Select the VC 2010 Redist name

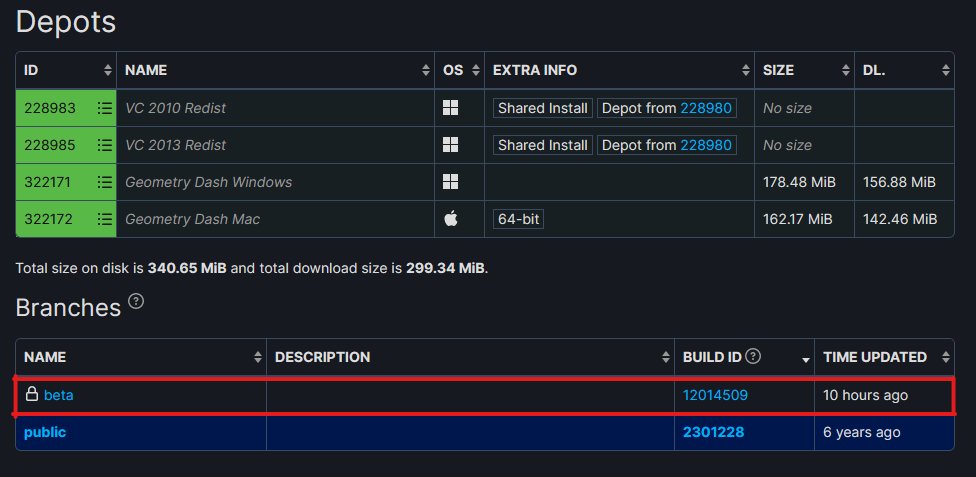pyautogui.click(x=176, y=108)
